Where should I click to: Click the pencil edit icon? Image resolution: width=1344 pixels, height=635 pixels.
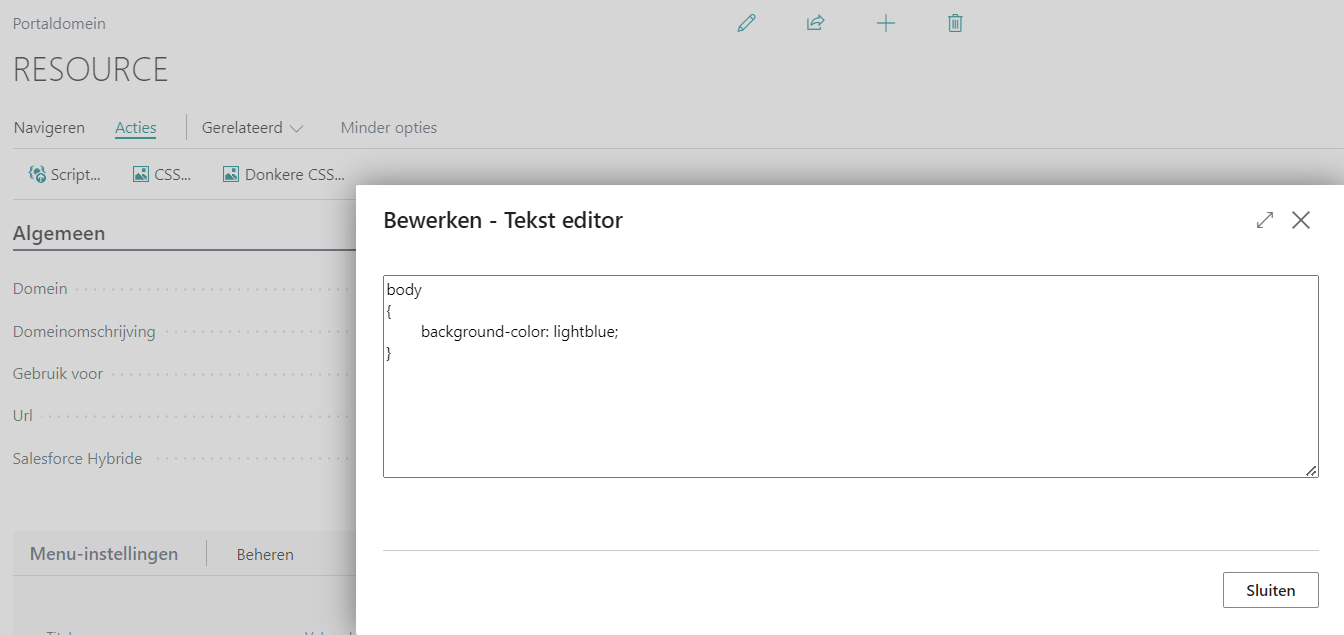click(746, 23)
